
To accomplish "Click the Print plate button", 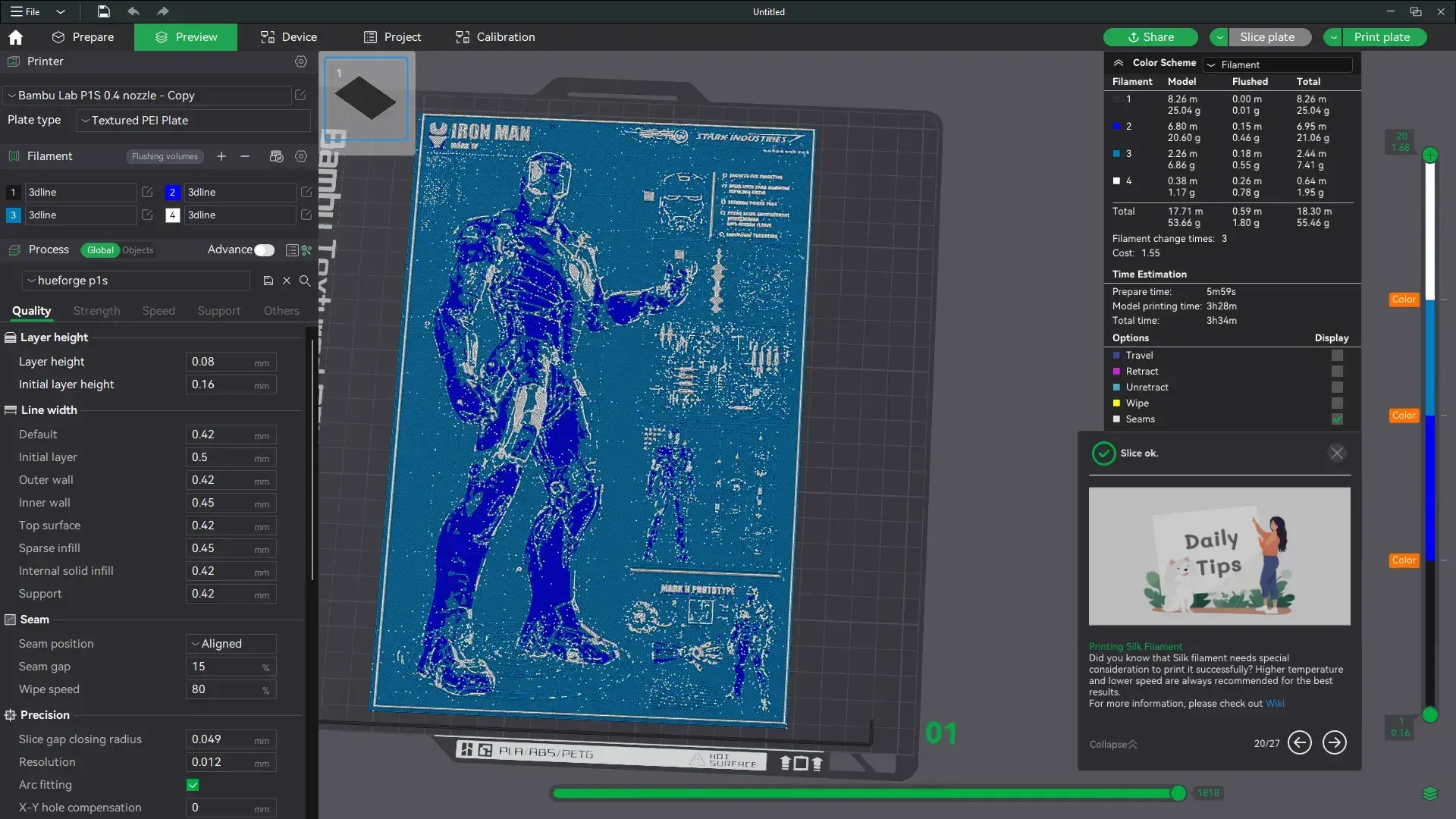I will [x=1381, y=36].
